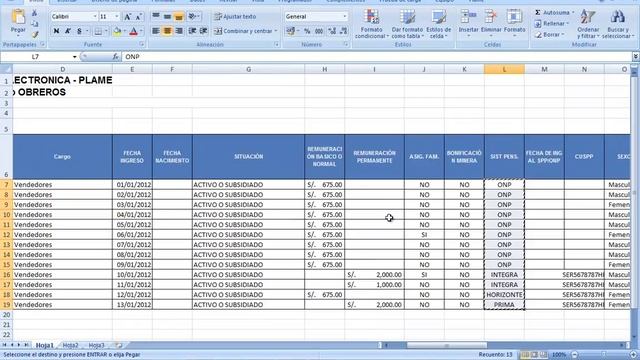
Task: Toggle underline (S) formatting
Action: [79, 31]
